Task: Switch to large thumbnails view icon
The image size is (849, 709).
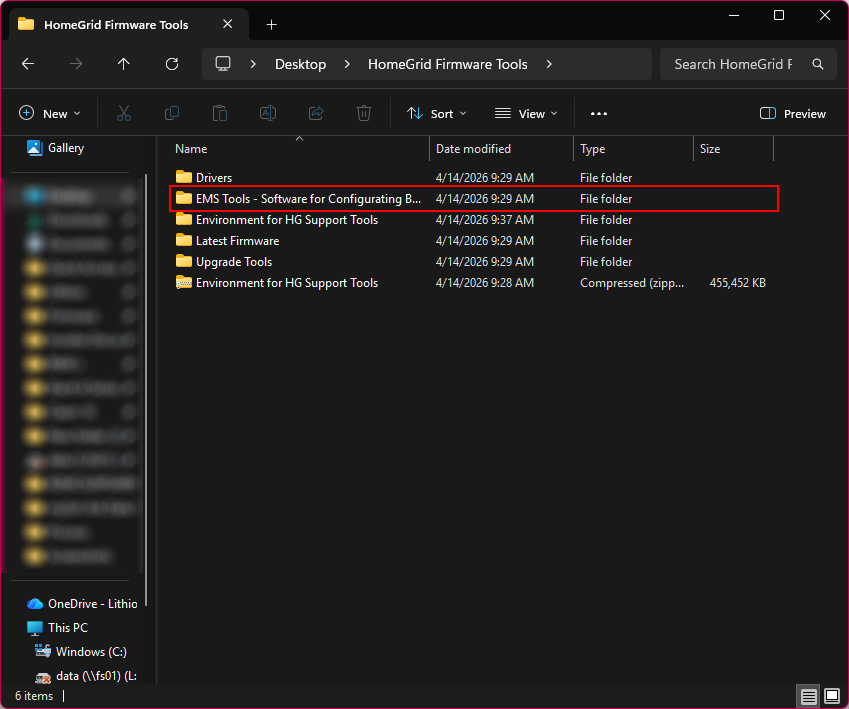Action: [832, 696]
